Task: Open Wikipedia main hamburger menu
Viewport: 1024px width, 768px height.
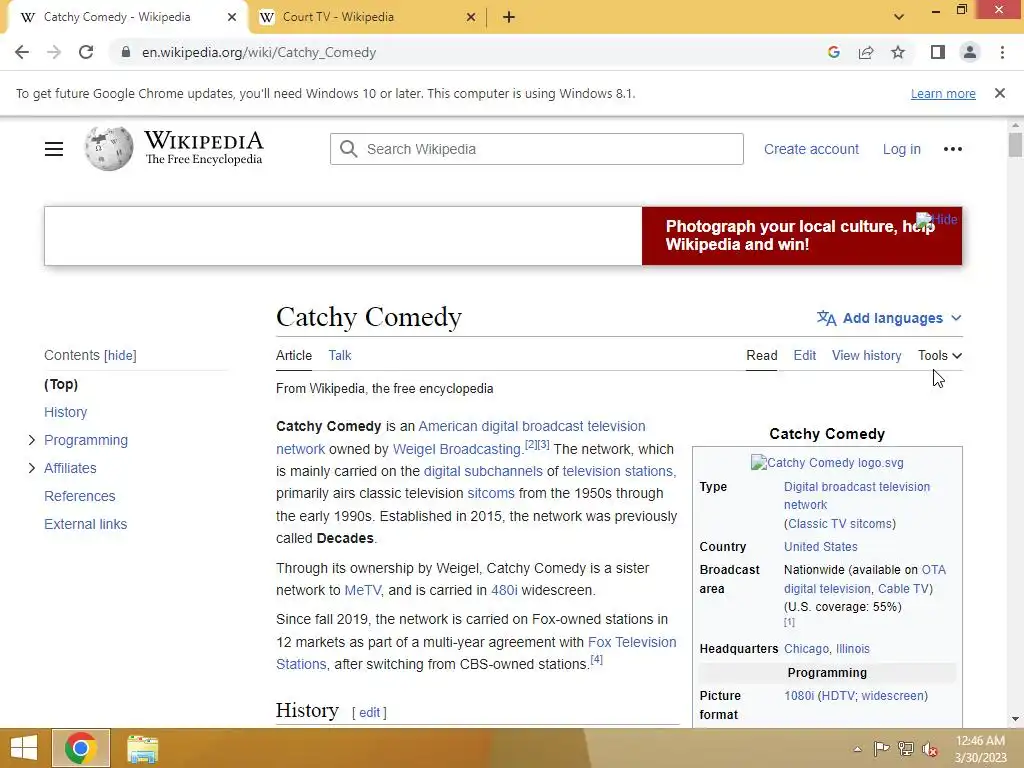Action: [54, 149]
